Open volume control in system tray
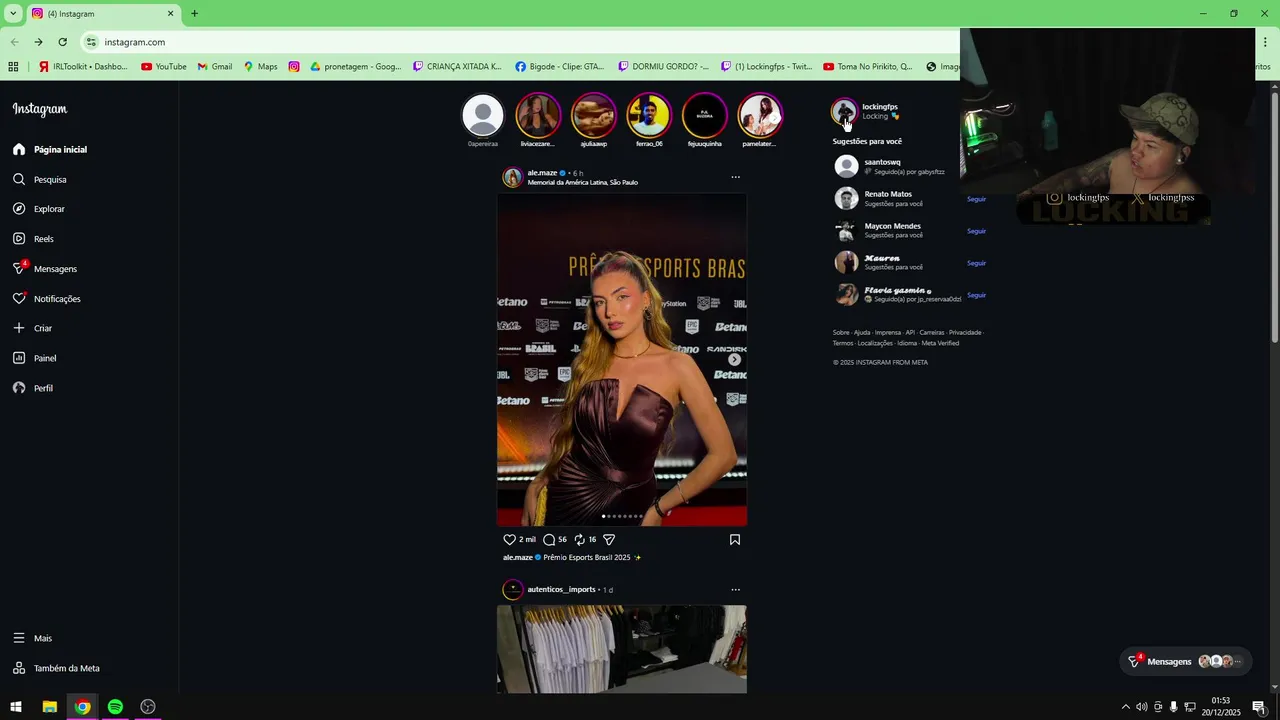The image size is (1280, 720). click(x=1141, y=707)
